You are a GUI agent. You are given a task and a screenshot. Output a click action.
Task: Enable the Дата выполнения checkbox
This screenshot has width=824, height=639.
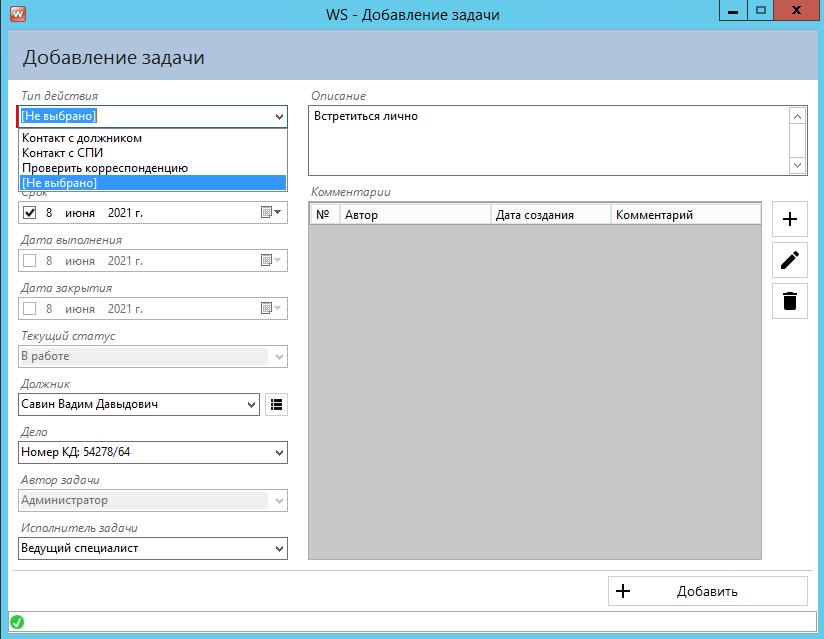point(29,260)
